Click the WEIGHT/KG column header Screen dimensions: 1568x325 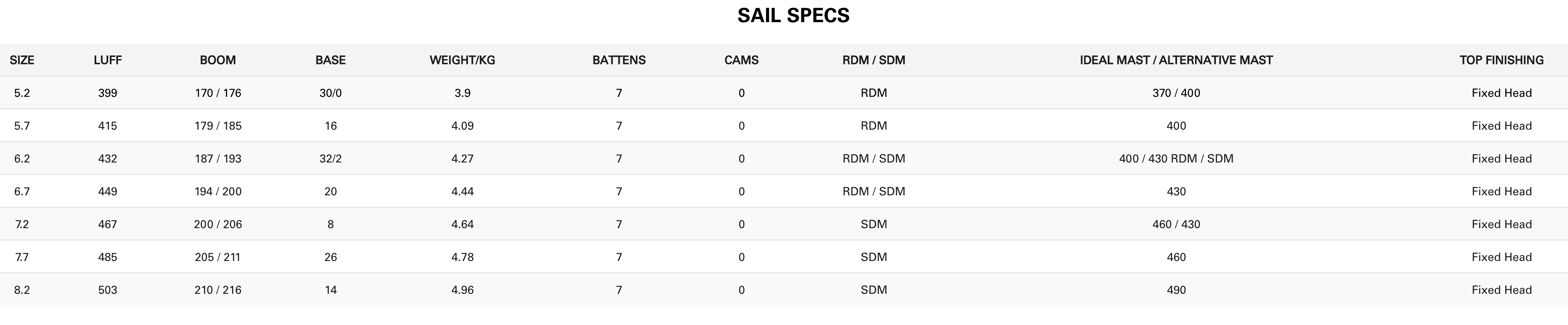click(463, 60)
